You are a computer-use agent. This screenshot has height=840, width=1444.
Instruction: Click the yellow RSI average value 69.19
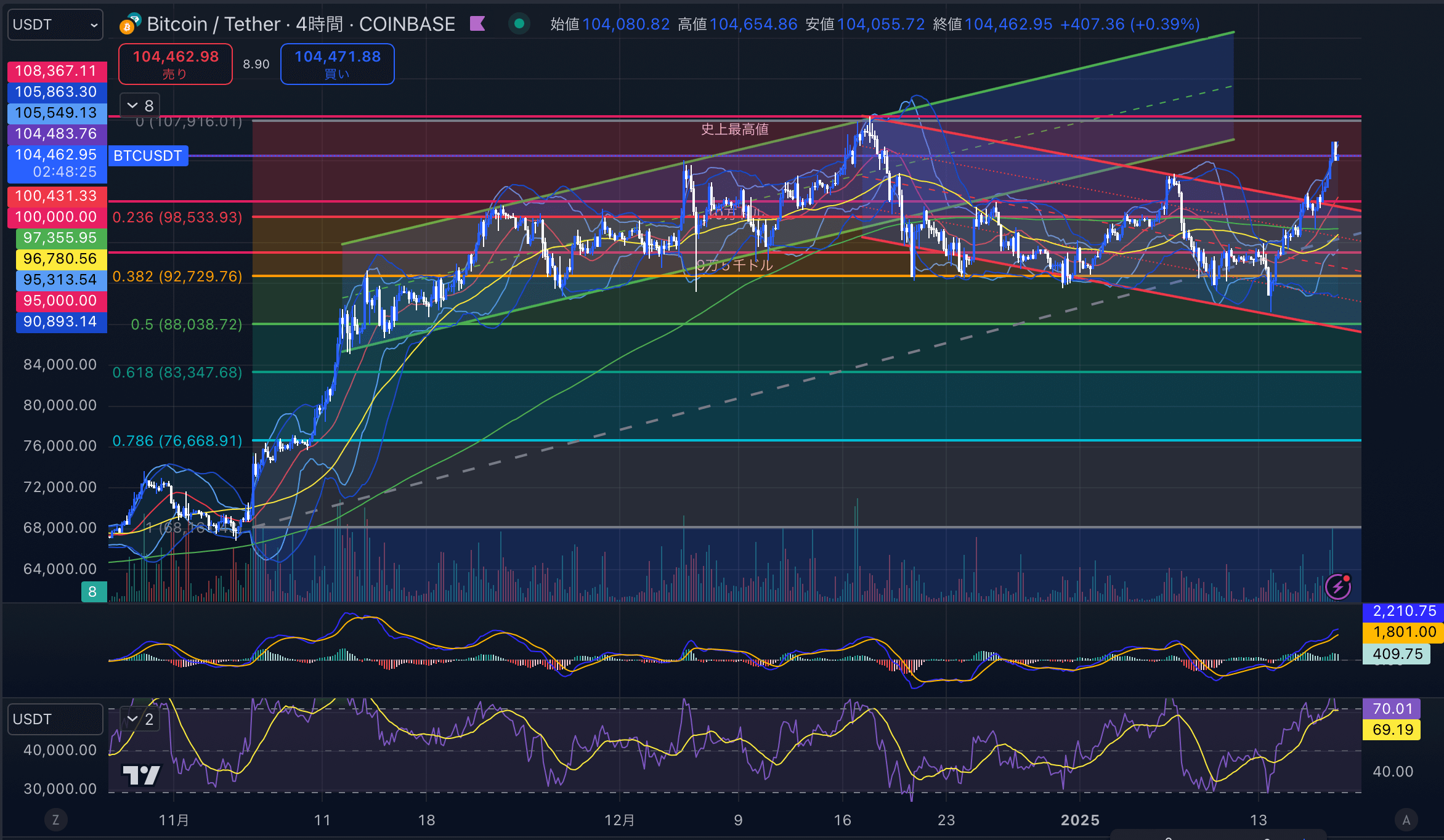tap(1392, 730)
